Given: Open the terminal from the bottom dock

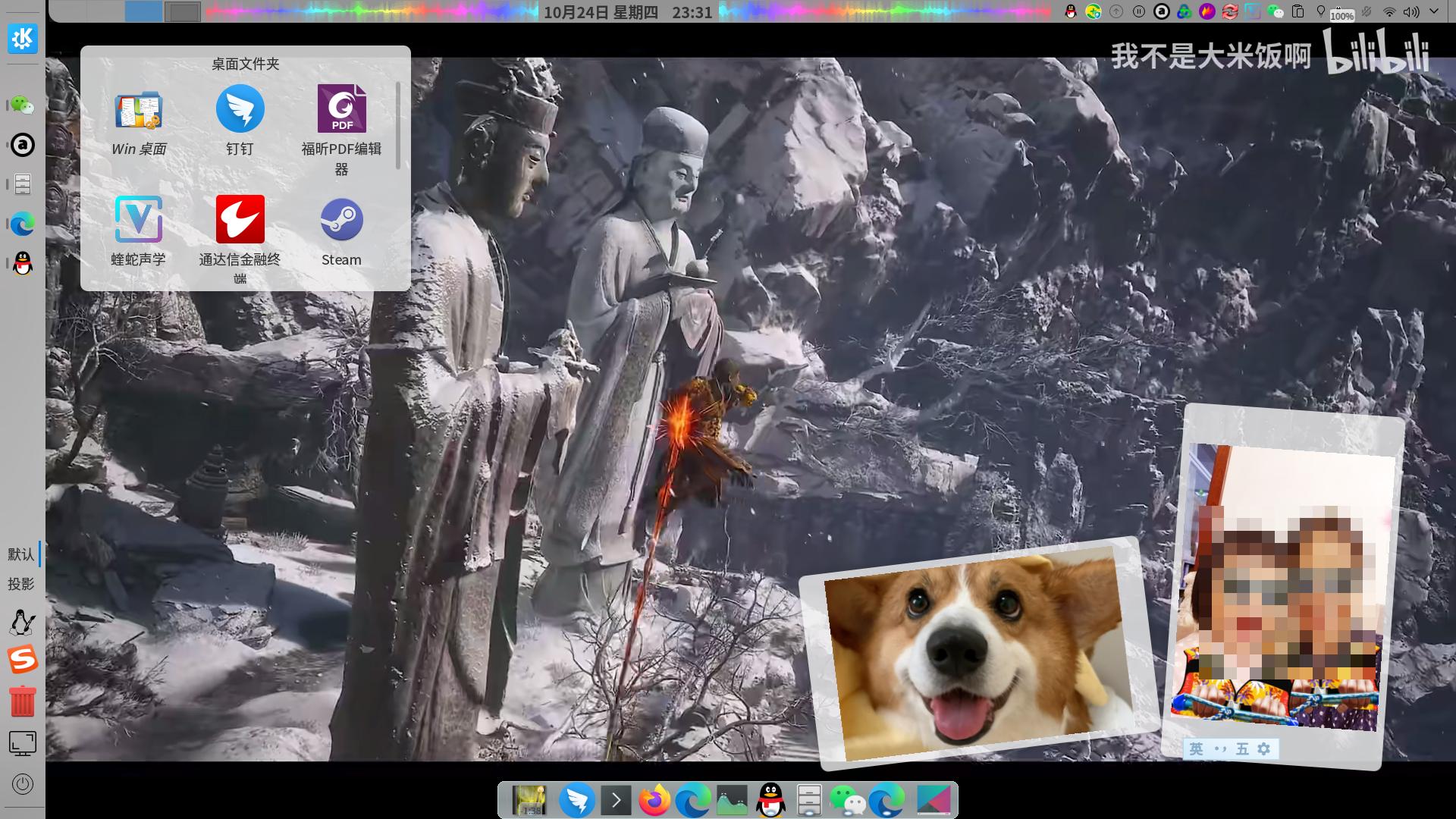Looking at the screenshot, I should pyautogui.click(x=616, y=800).
